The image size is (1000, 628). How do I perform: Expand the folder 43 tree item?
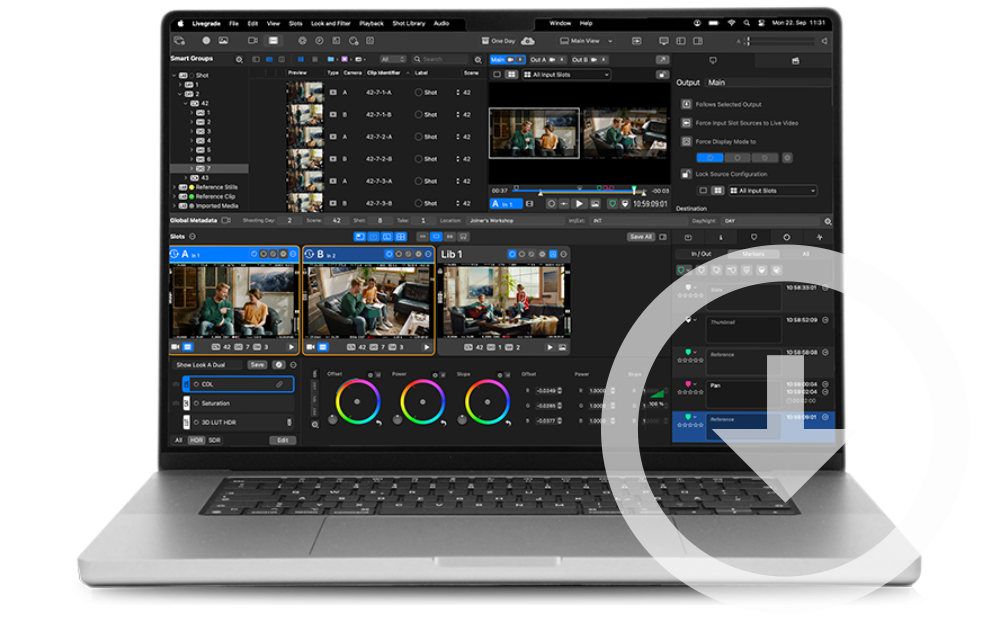click(x=183, y=177)
